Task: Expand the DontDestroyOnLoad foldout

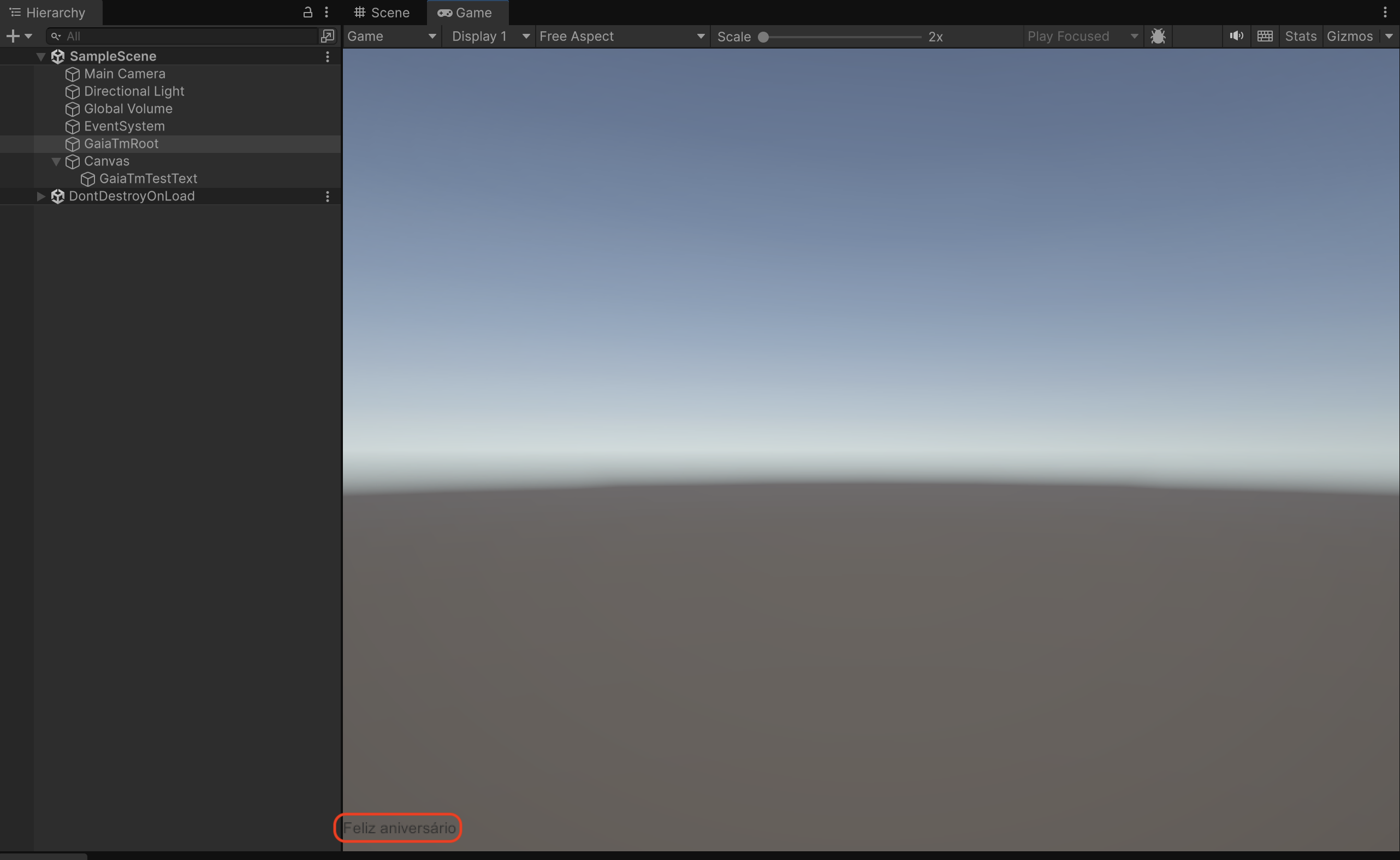Action: [40, 196]
